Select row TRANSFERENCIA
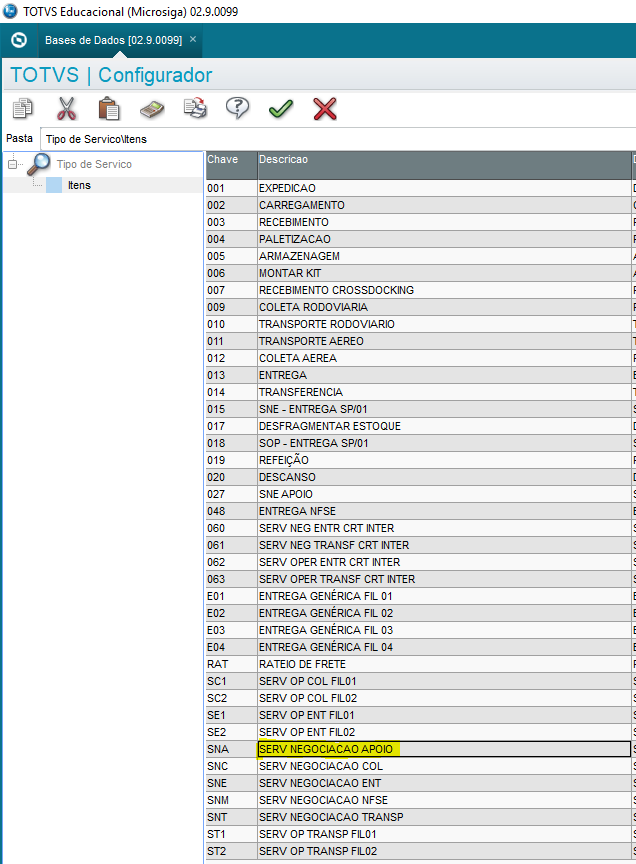 pyautogui.click(x=419, y=392)
